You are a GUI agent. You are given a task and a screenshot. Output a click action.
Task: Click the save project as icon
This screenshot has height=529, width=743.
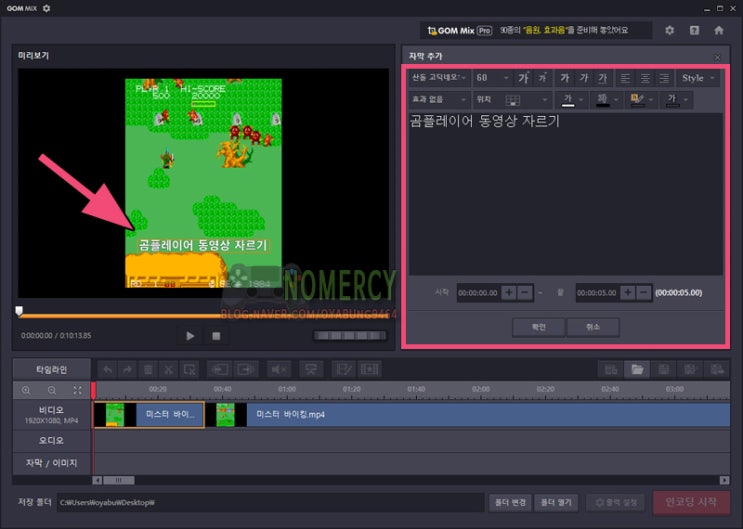point(690,370)
